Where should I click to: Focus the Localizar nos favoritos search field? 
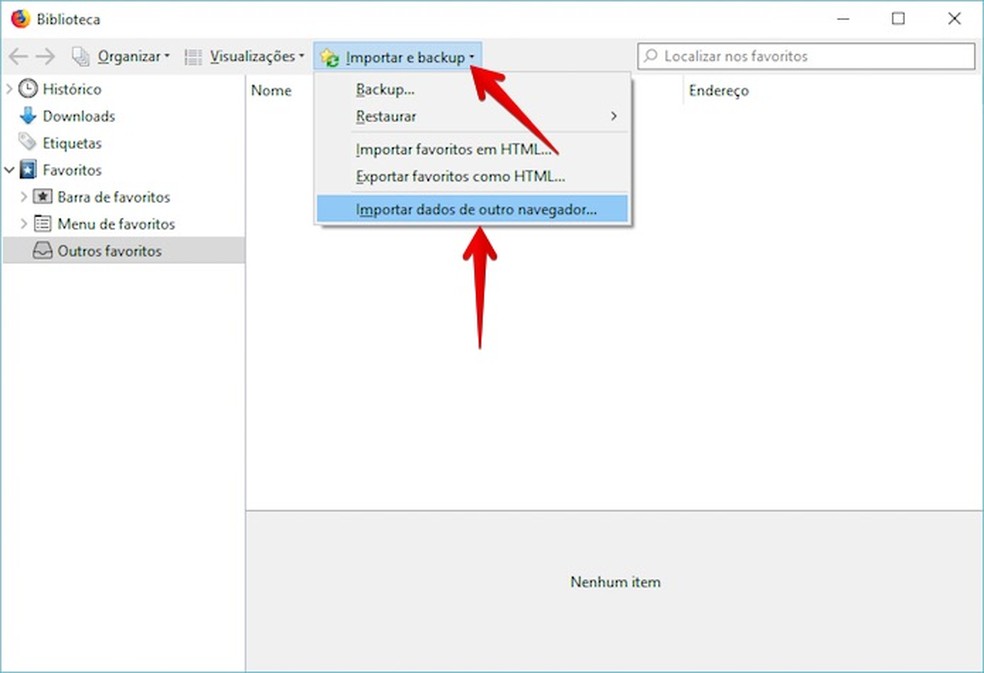tap(806, 56)
